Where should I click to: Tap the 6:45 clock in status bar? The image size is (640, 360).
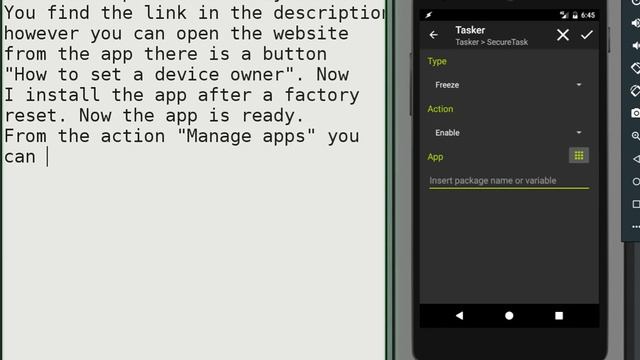pos(588,15)
